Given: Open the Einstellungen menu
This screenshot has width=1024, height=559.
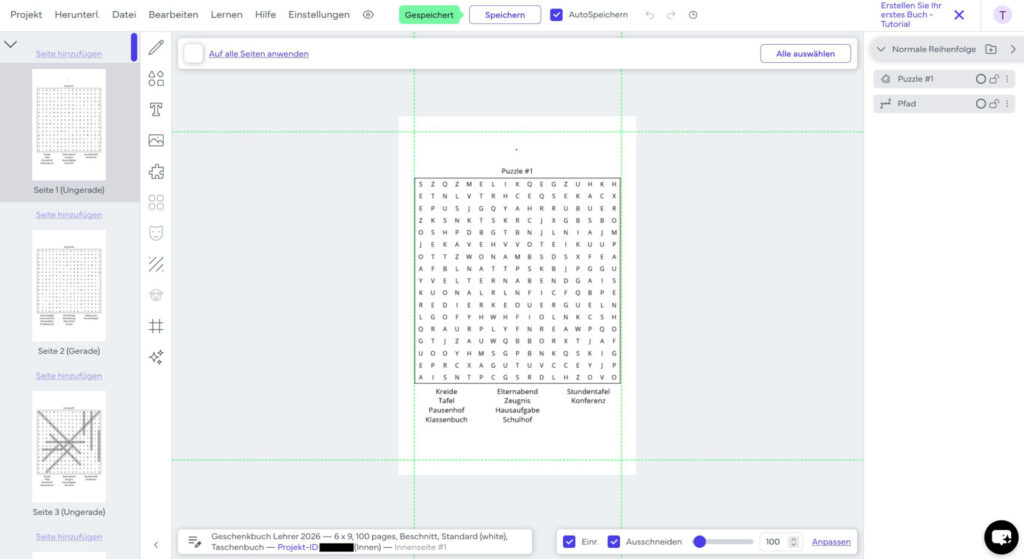Looking at the screenshot, I should pos(319,14).
